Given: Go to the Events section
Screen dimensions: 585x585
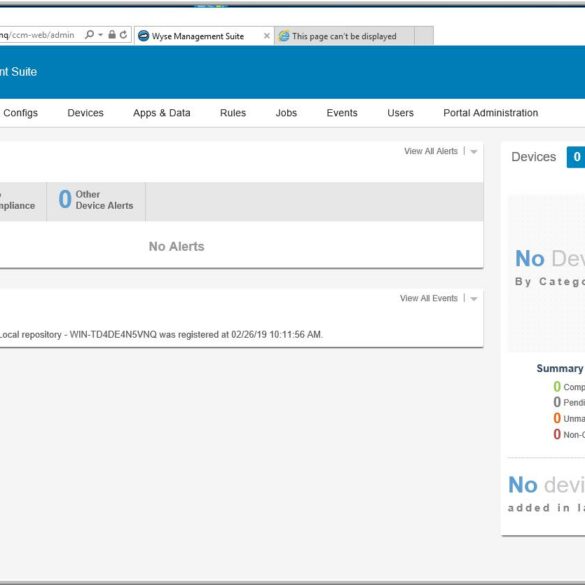Looking at the screenshot, I should tap(342, 113).
